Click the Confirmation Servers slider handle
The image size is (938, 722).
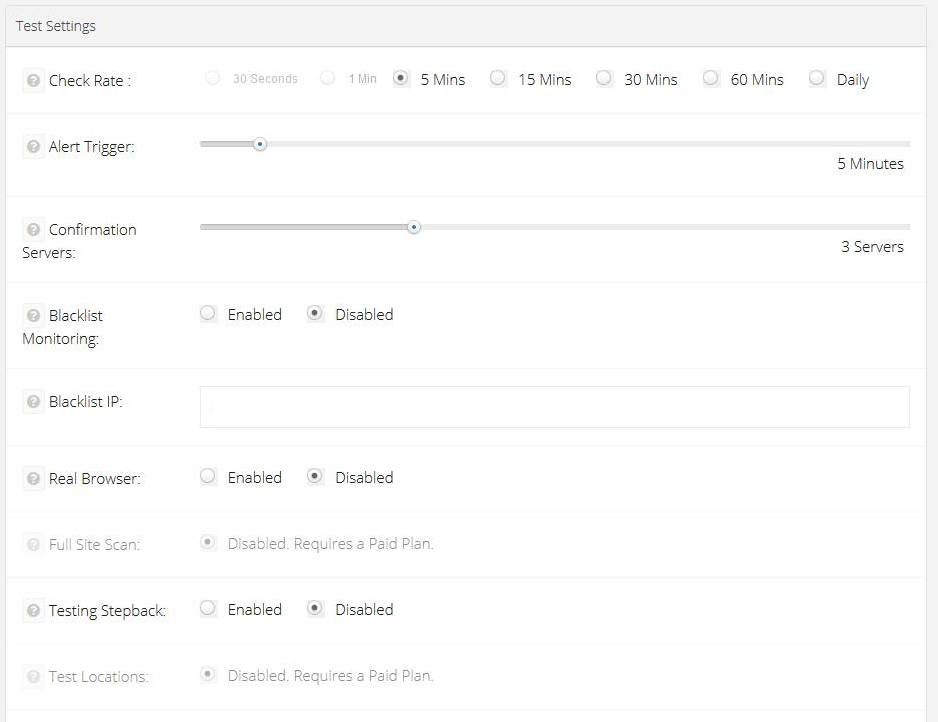[414, 227]
